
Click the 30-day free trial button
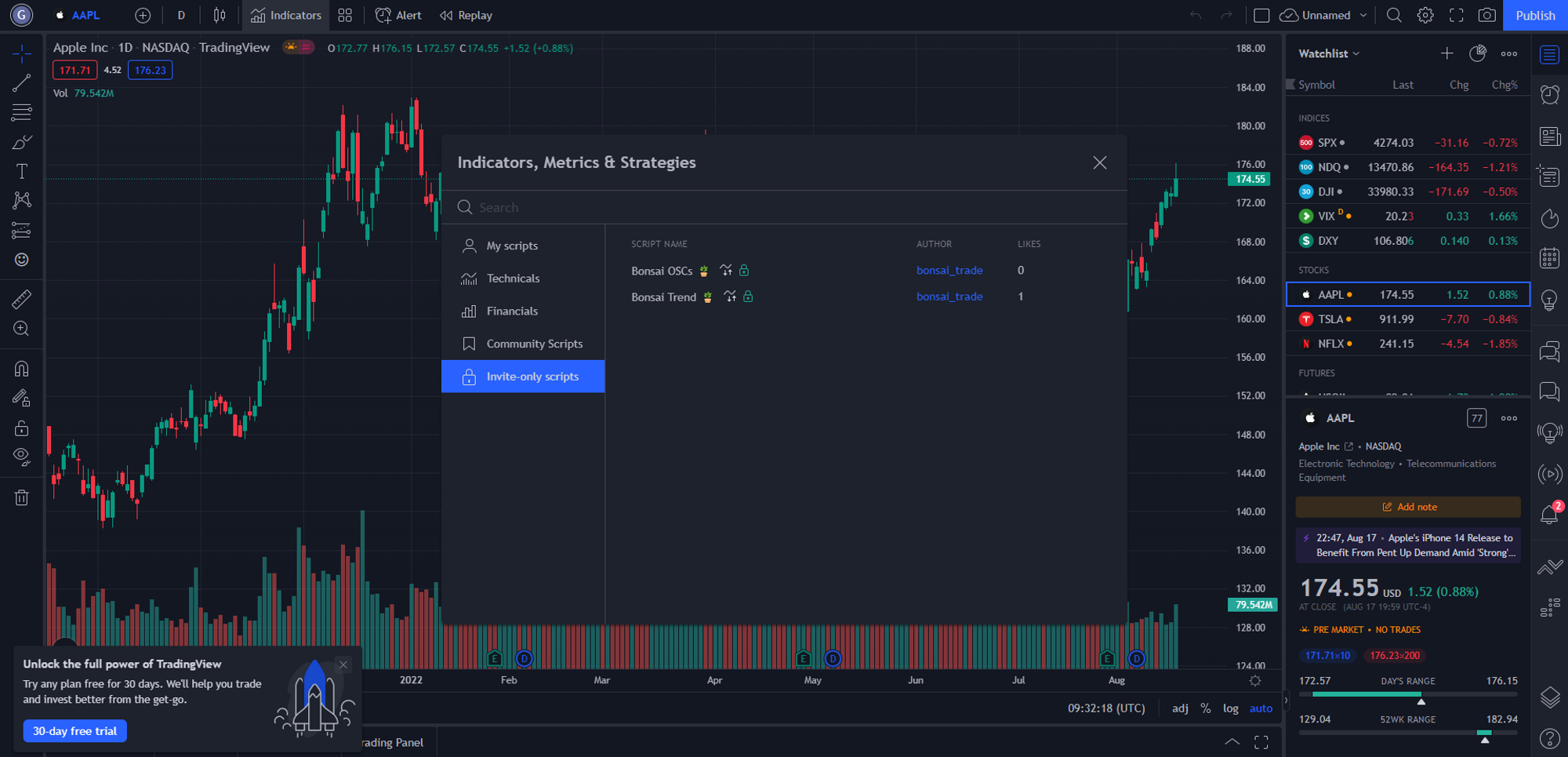point(74,731)
